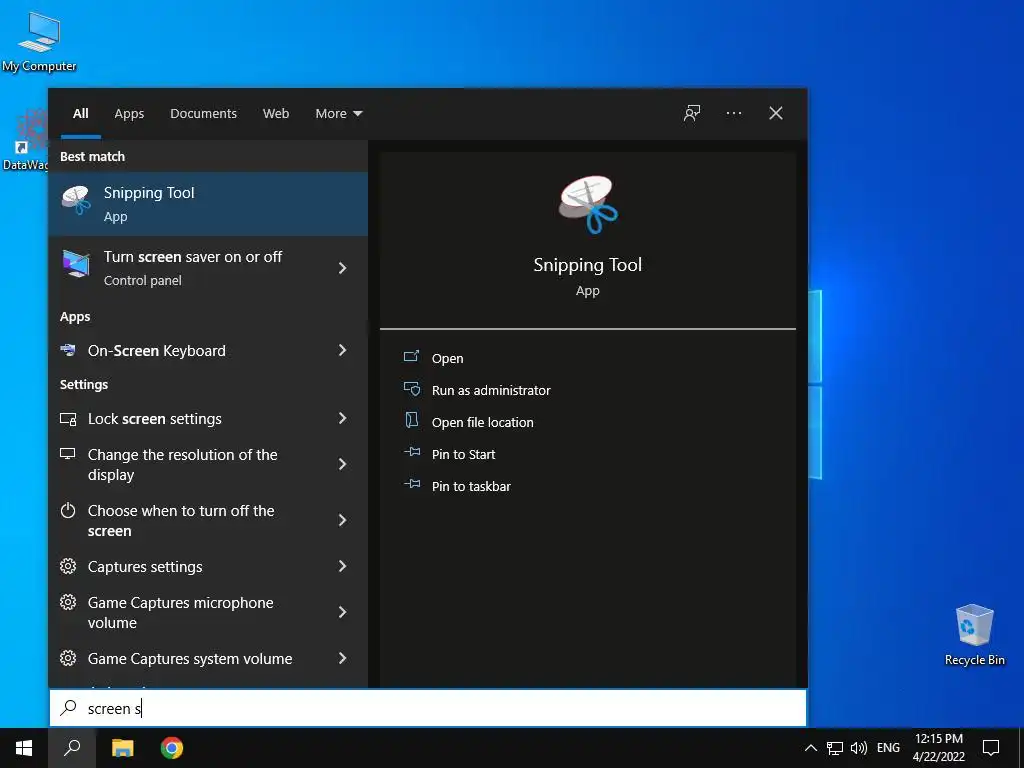Click Snipping Tool icon in Best match row
The width and height of the screenshot is (1024, 768).
pos(76,200)
